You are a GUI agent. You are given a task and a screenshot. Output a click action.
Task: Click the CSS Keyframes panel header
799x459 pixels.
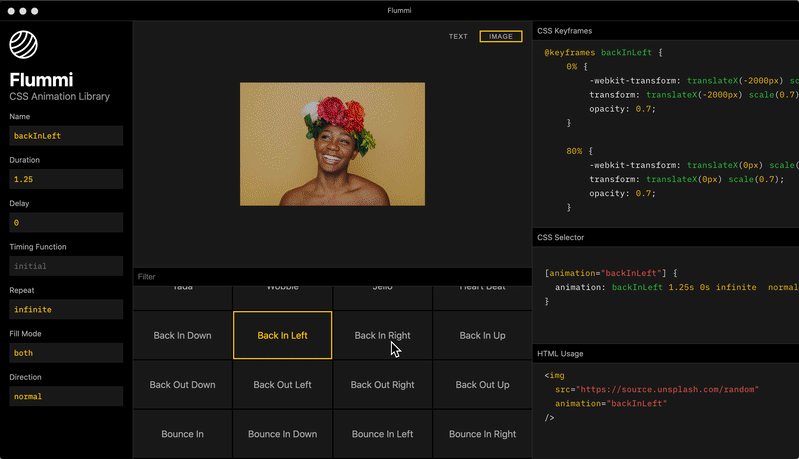coord(665,31)
